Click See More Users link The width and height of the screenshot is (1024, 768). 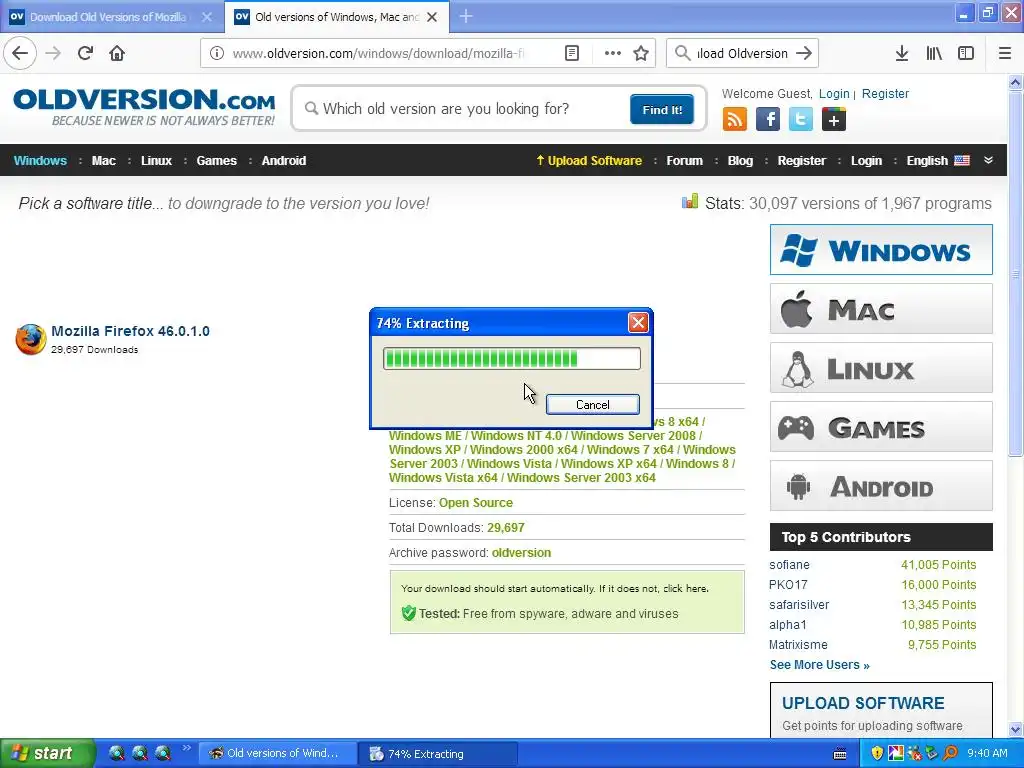[820, 665]
